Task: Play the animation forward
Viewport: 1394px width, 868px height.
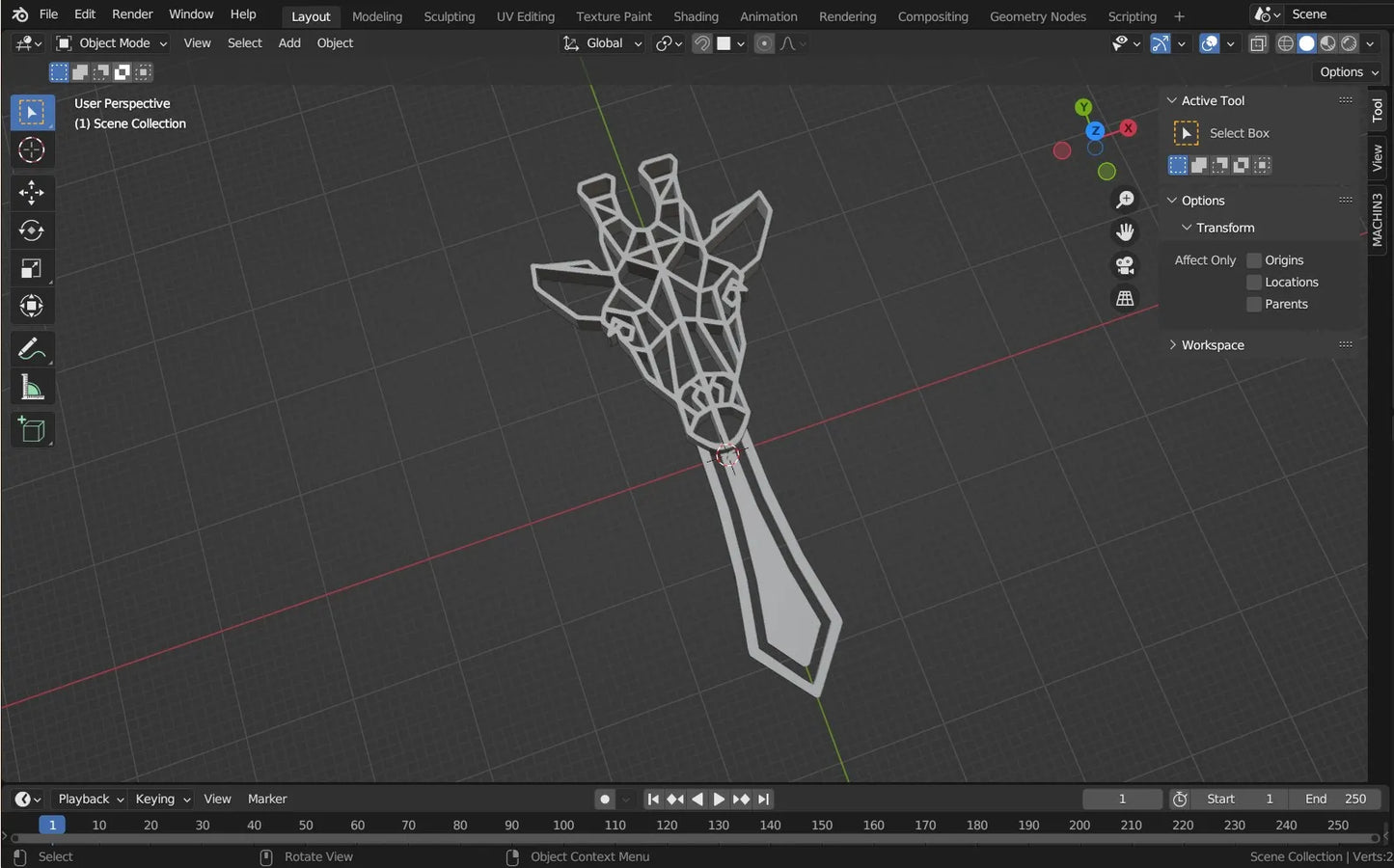Action: point(719,800)
